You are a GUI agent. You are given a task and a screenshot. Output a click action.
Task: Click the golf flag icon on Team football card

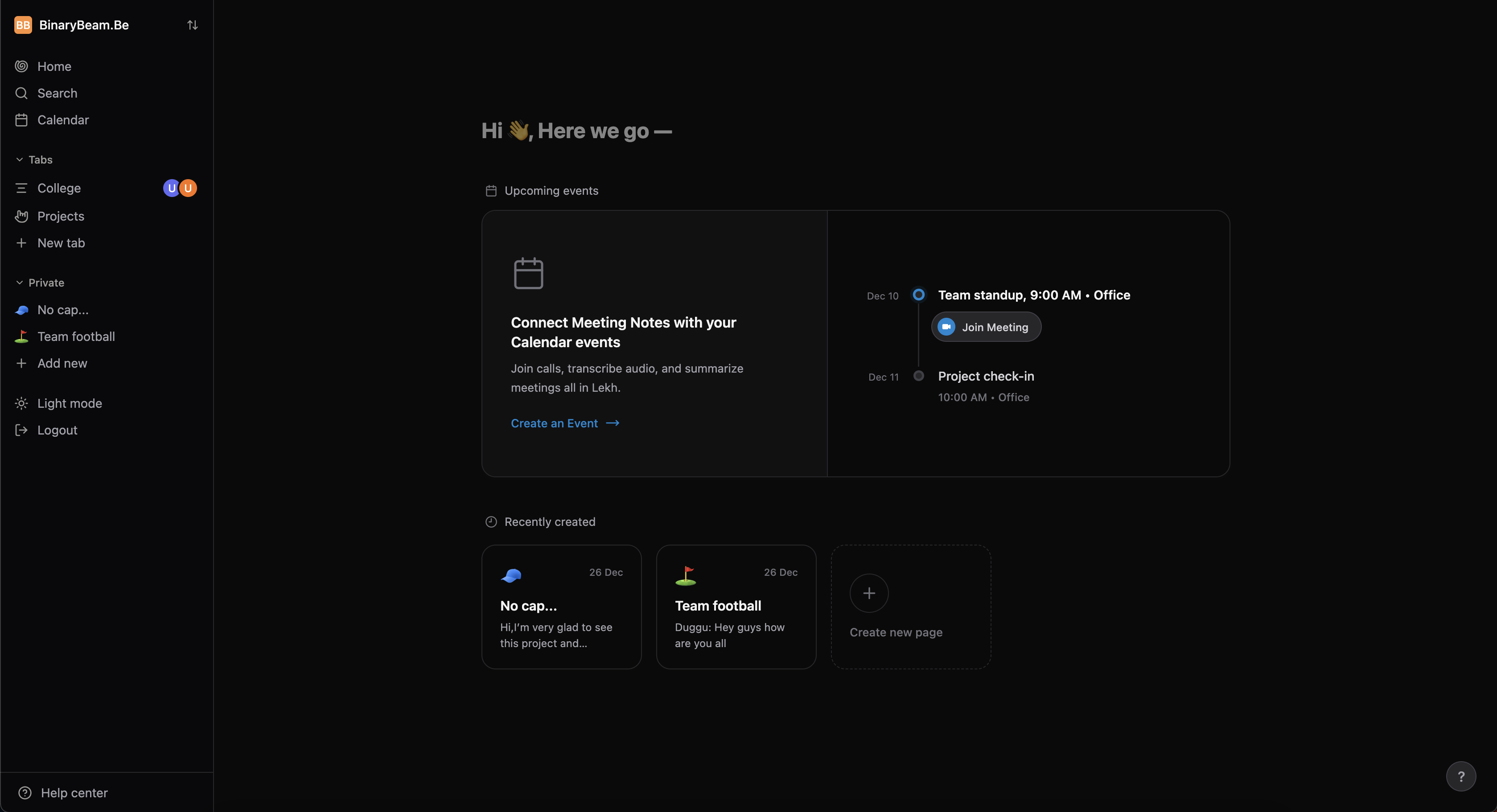coord(686,576)
